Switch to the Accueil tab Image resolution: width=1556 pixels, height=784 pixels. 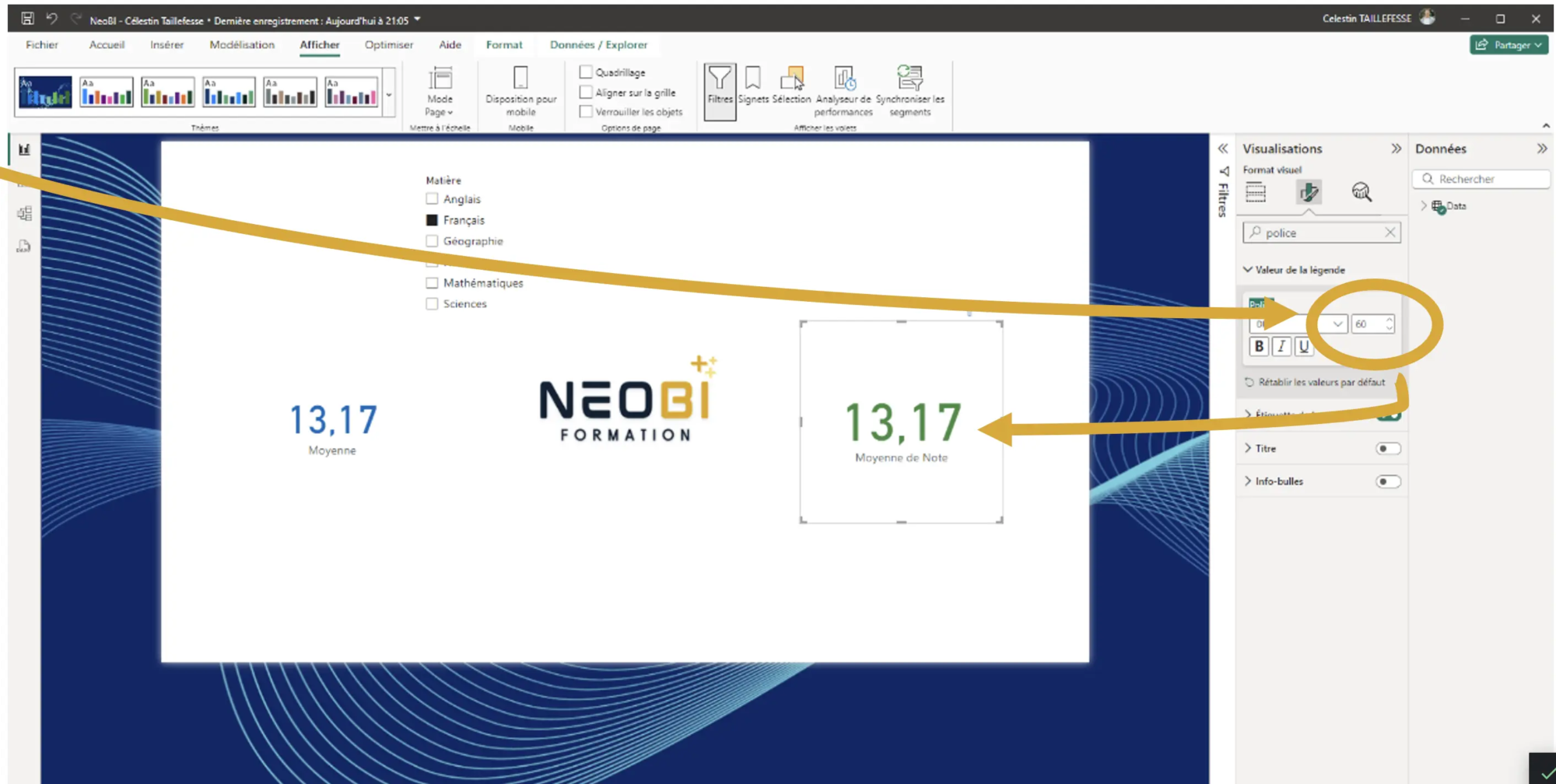(x=107, y=45)
